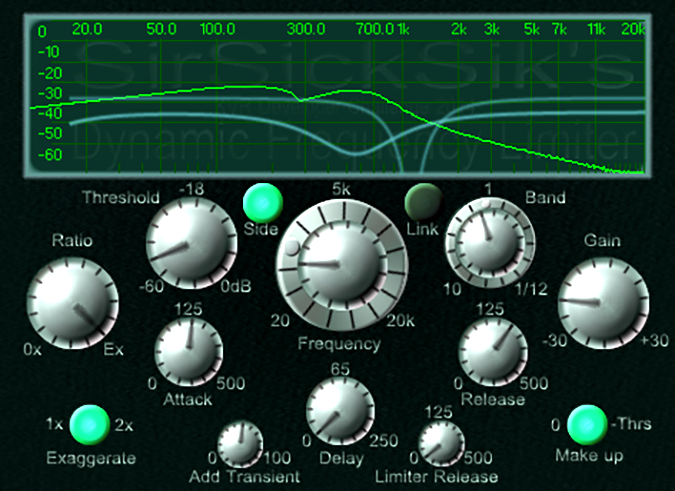The width and height of the screenshot is (675, 491).
Task: Adjust the Threshold knob
Action: (x=191, y=243)
